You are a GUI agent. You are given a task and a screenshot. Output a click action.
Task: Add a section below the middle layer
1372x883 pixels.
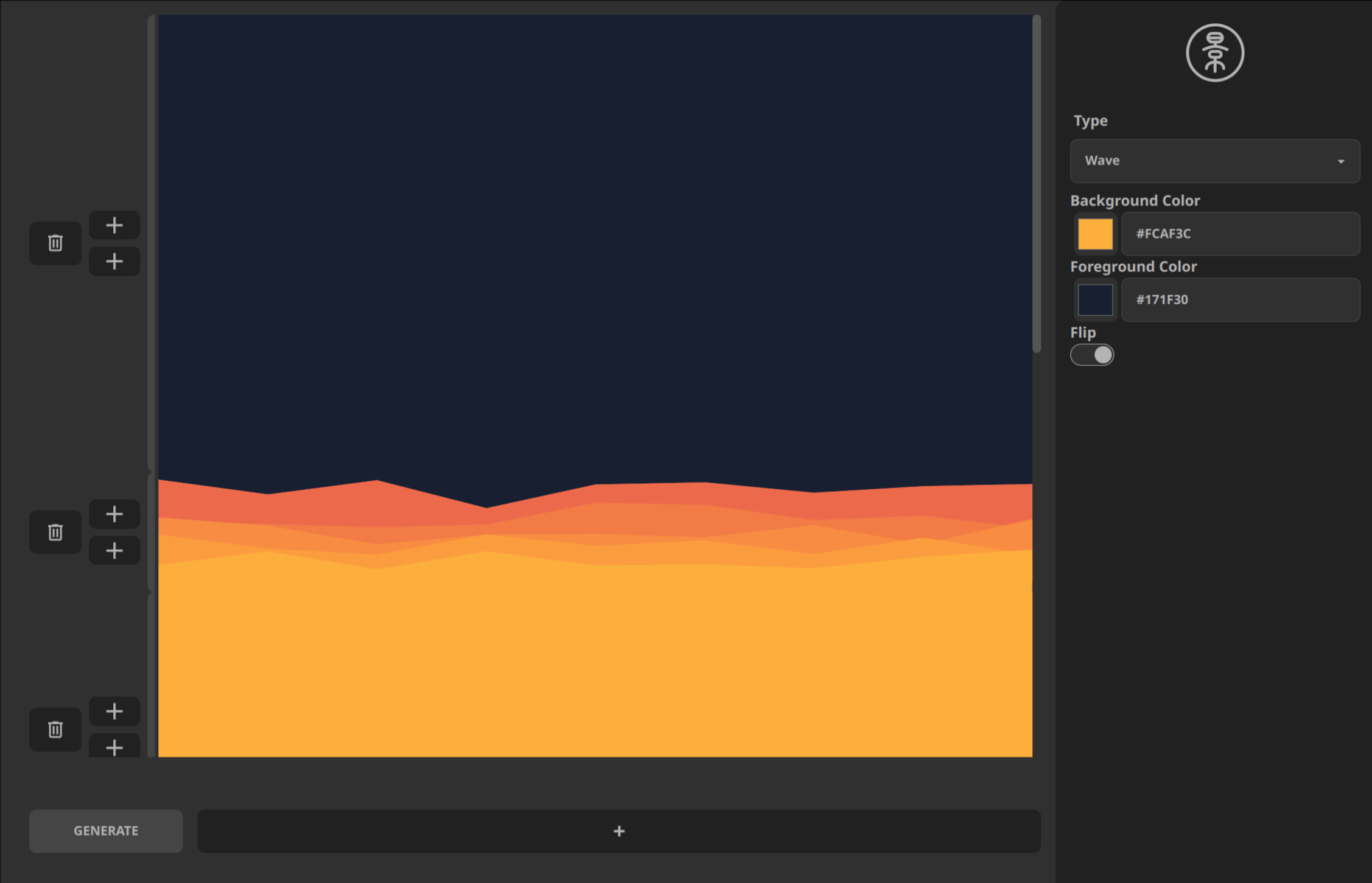114,550
